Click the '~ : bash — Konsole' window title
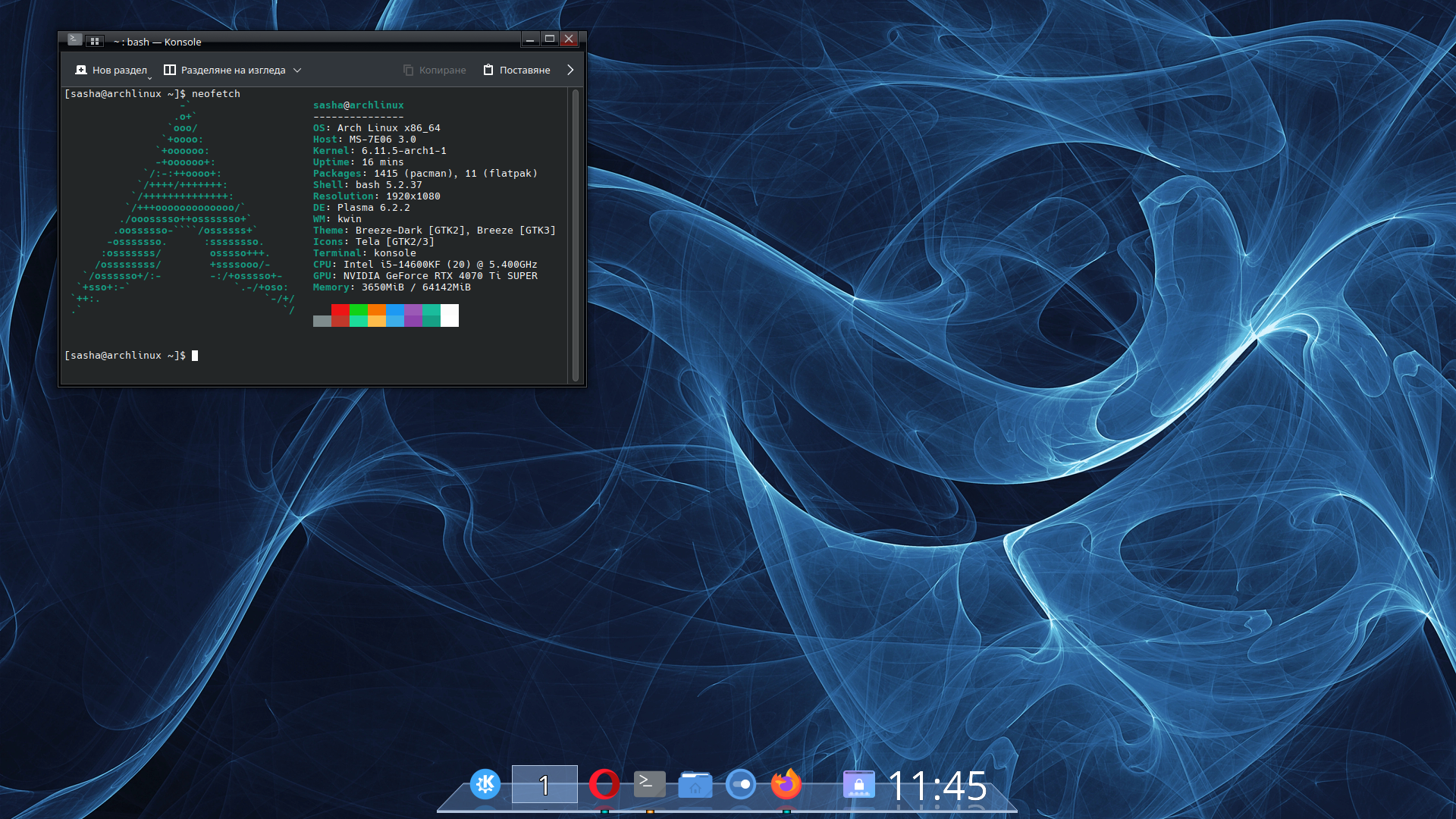The height and width of the screenshot is (819, 1456). tap(157, 42)
